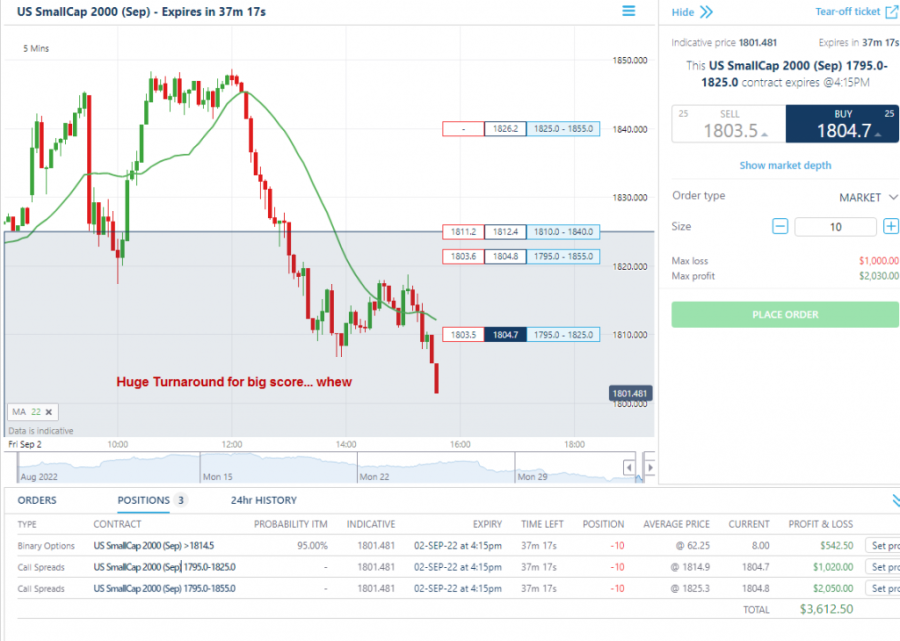This screenshot has height=641, width=900.
Task: Click the right arrow on the date navigator
Action: (650, 466)
